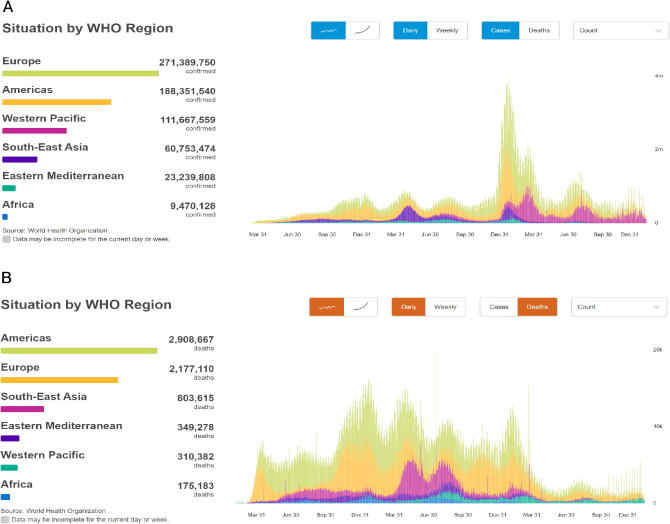Click the 111,667,559 confirmed value

click(x=188, y=120)
